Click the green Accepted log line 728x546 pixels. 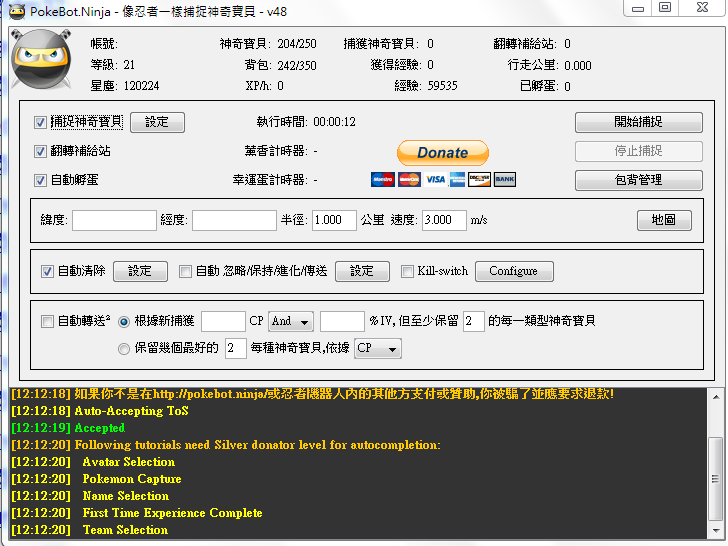68,428
